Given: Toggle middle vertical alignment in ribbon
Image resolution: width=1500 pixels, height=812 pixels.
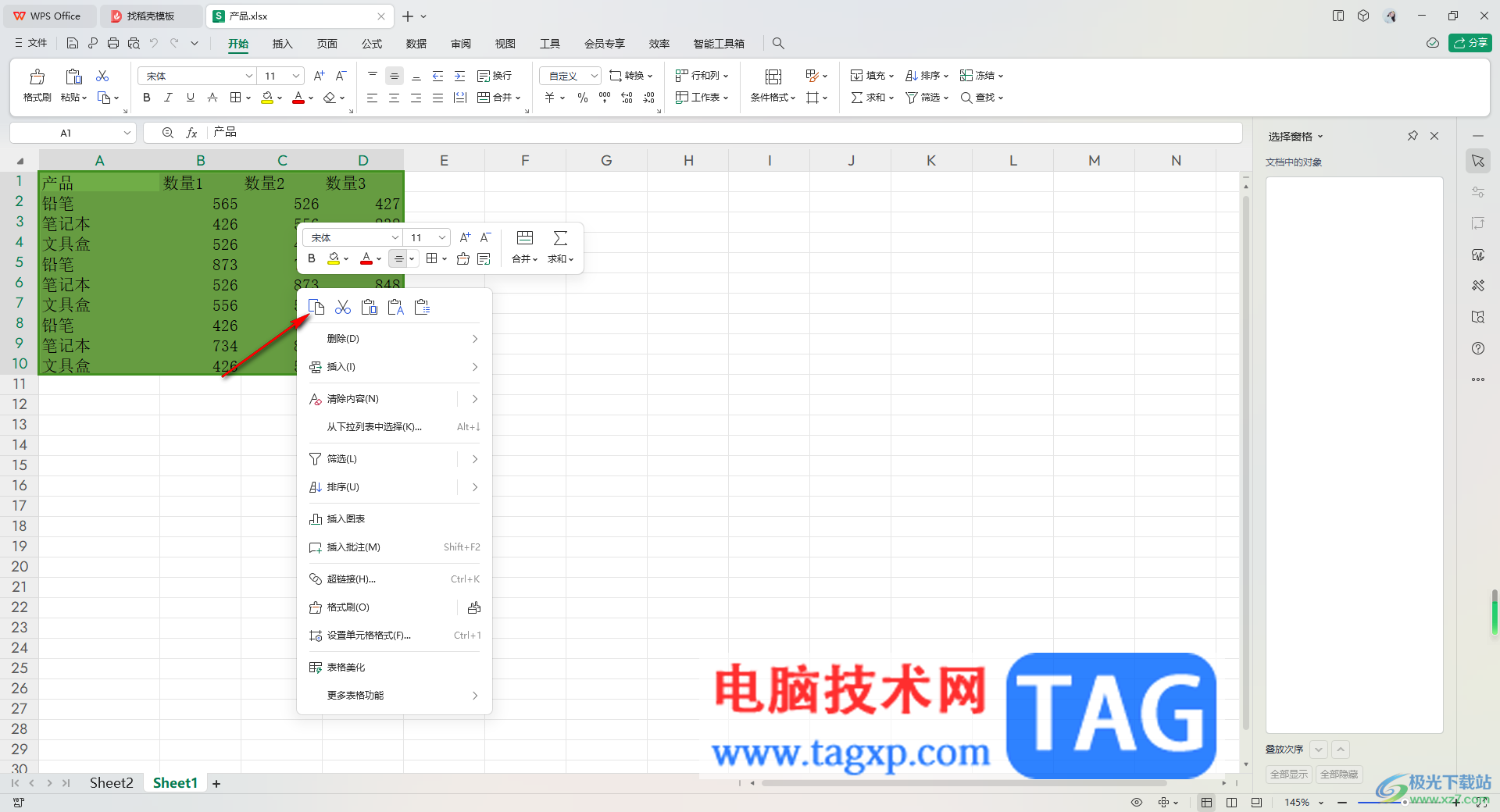Looking at the screenshot, I should coord(395,76).
